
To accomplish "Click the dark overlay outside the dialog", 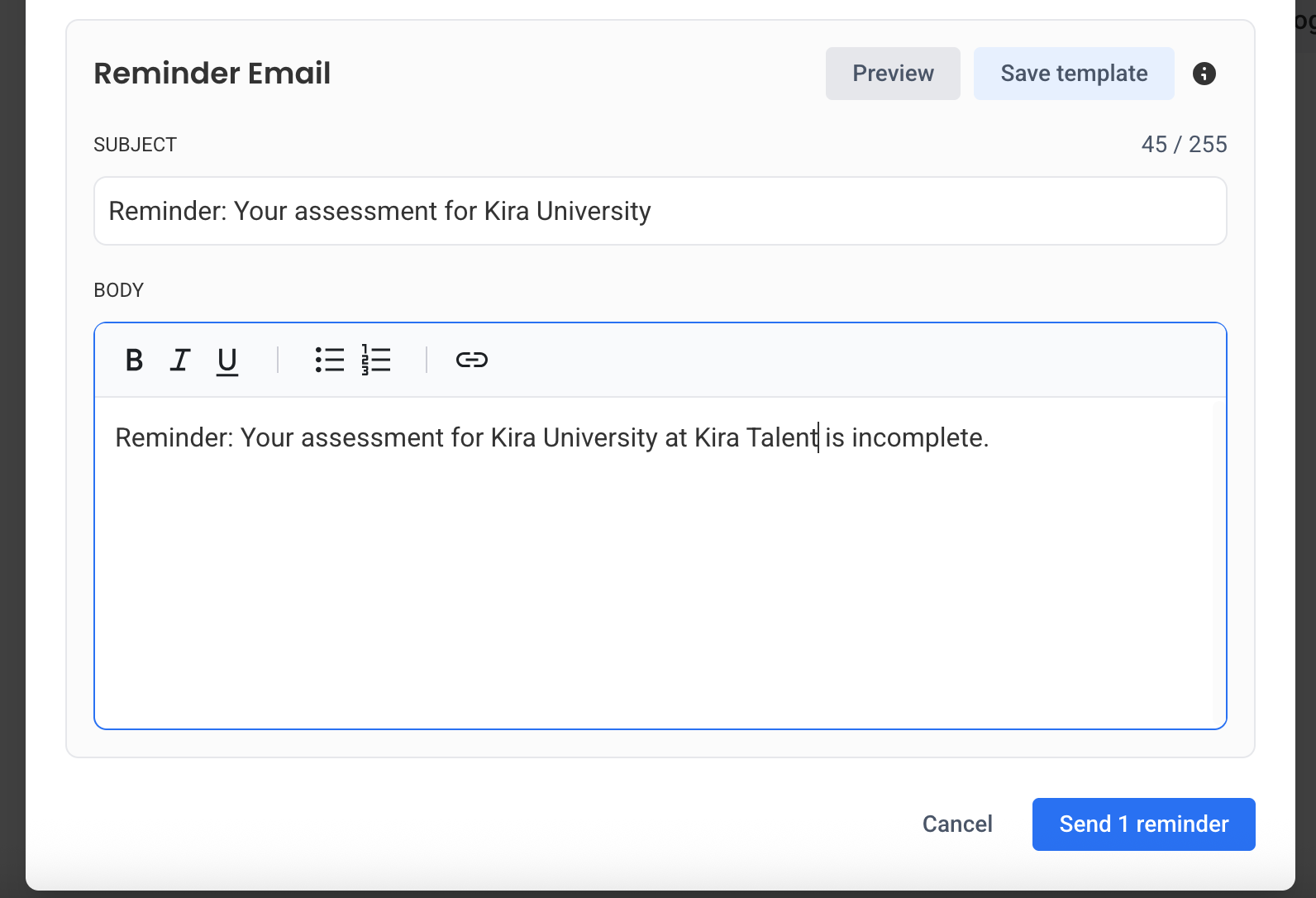I will 12,447.
